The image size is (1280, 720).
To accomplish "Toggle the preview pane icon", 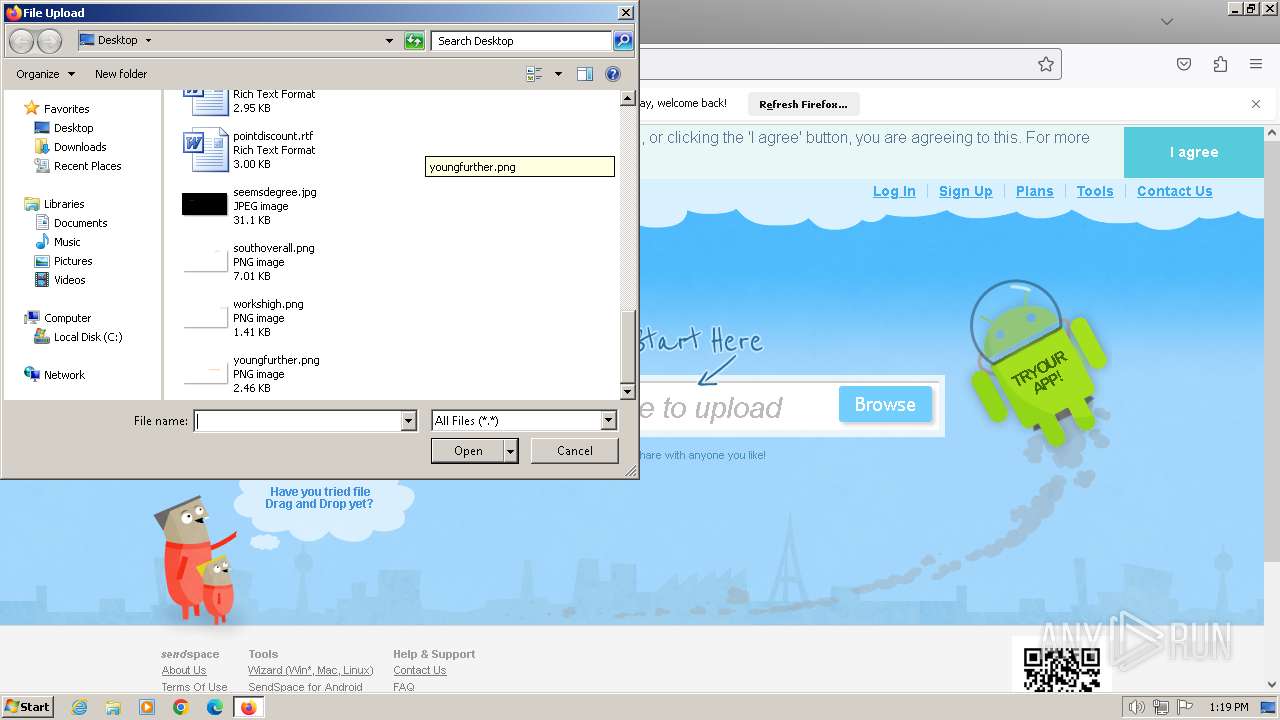I will (x=585, y=74).
